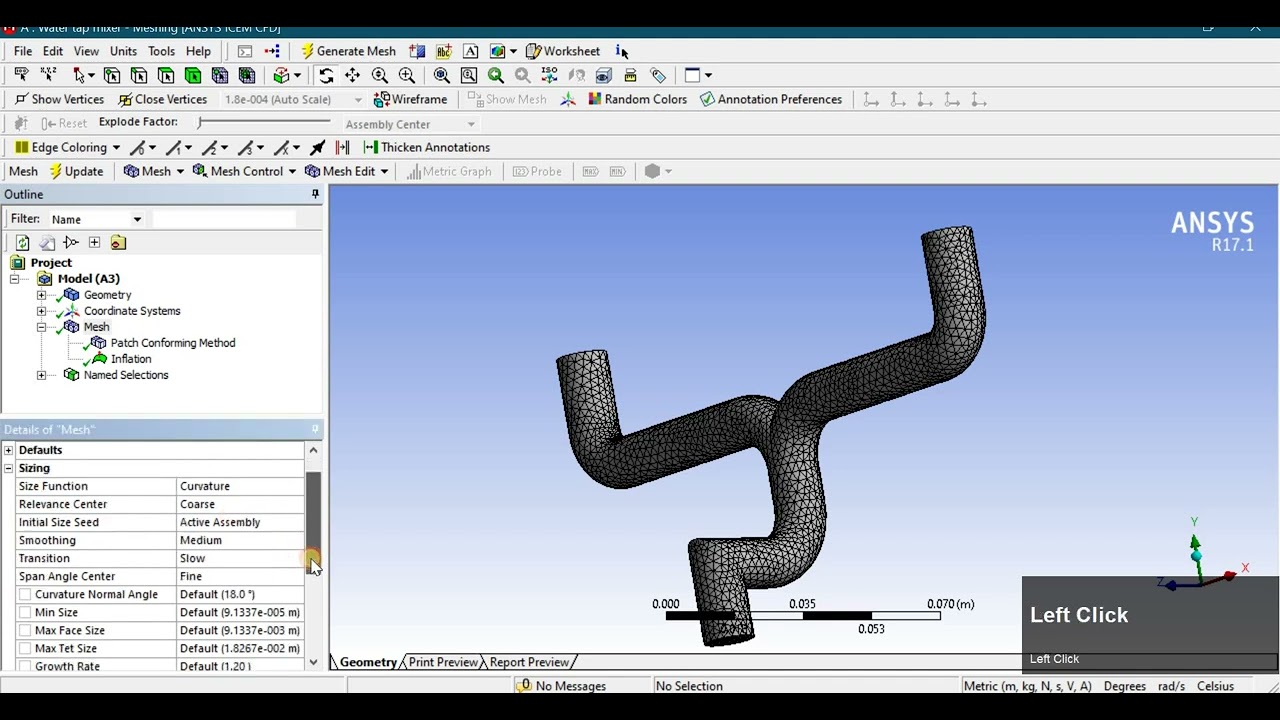
Task: Click the Look At view icon
Action: click(576, 75)
